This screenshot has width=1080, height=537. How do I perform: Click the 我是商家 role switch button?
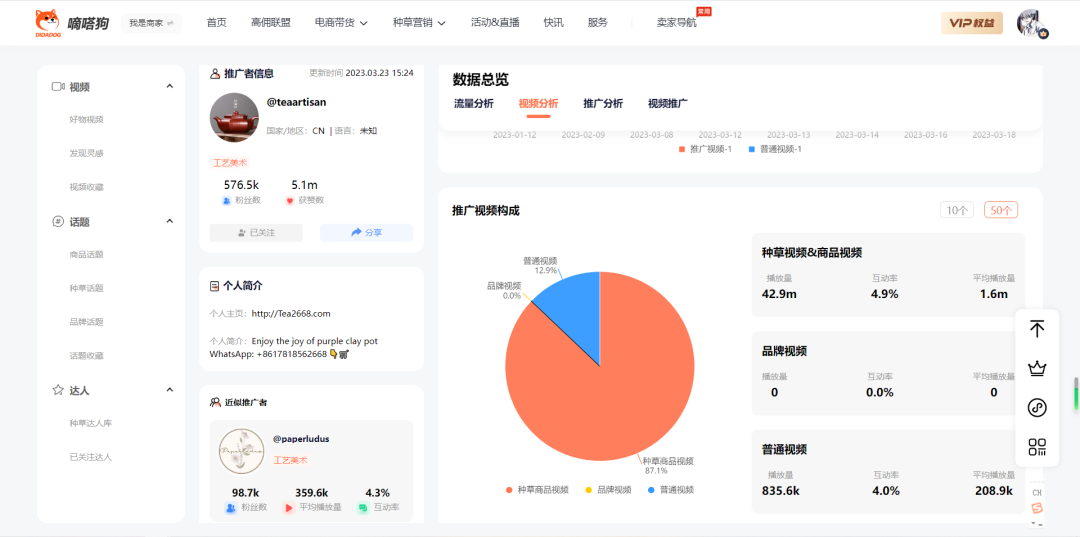[x=152, y=23]
